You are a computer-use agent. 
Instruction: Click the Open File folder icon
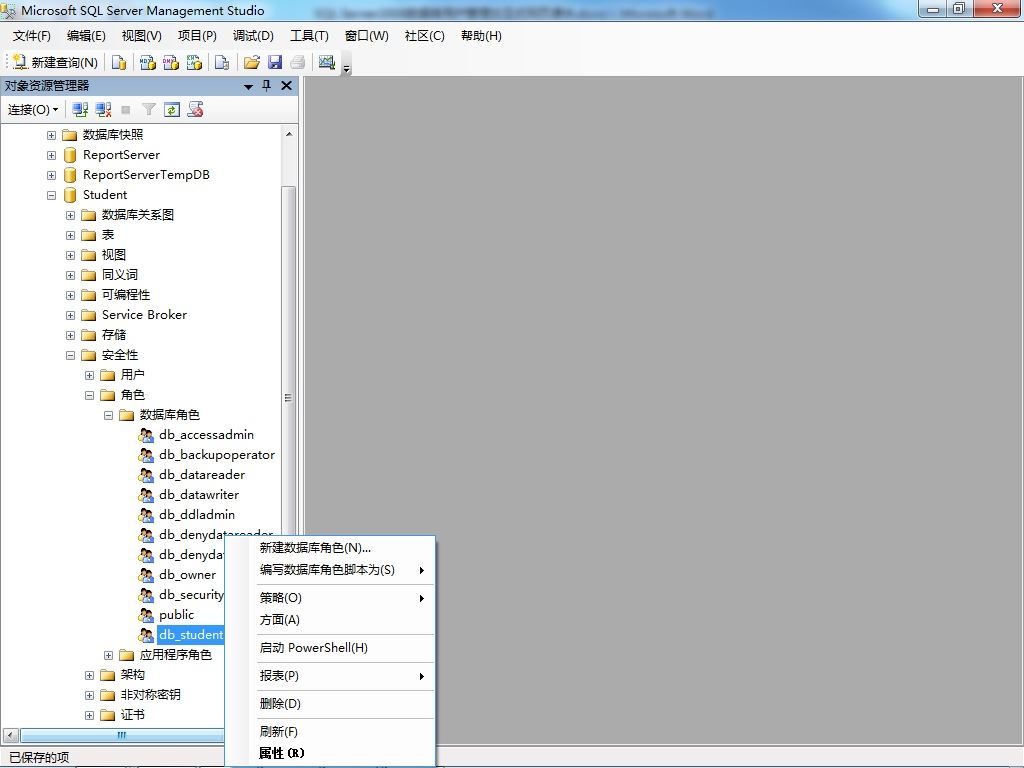[251, 62]
